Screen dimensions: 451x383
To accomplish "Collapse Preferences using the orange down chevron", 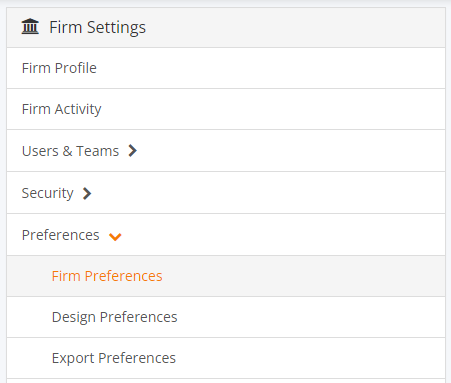I will pos(115,237).
